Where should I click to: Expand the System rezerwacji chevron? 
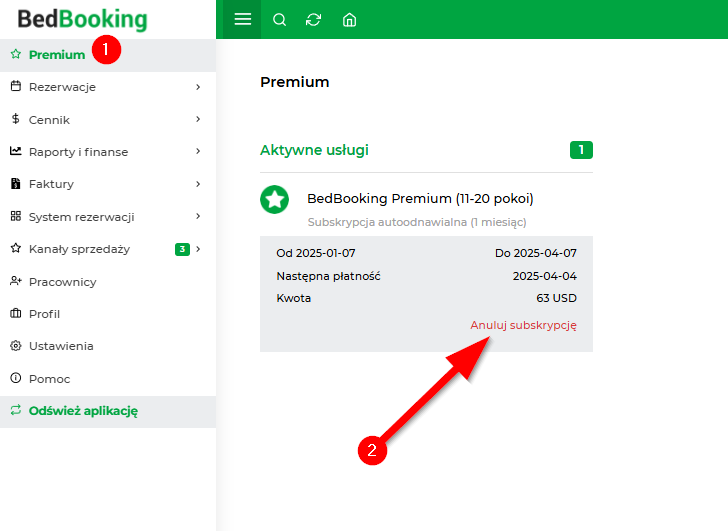tap(198, 216)
